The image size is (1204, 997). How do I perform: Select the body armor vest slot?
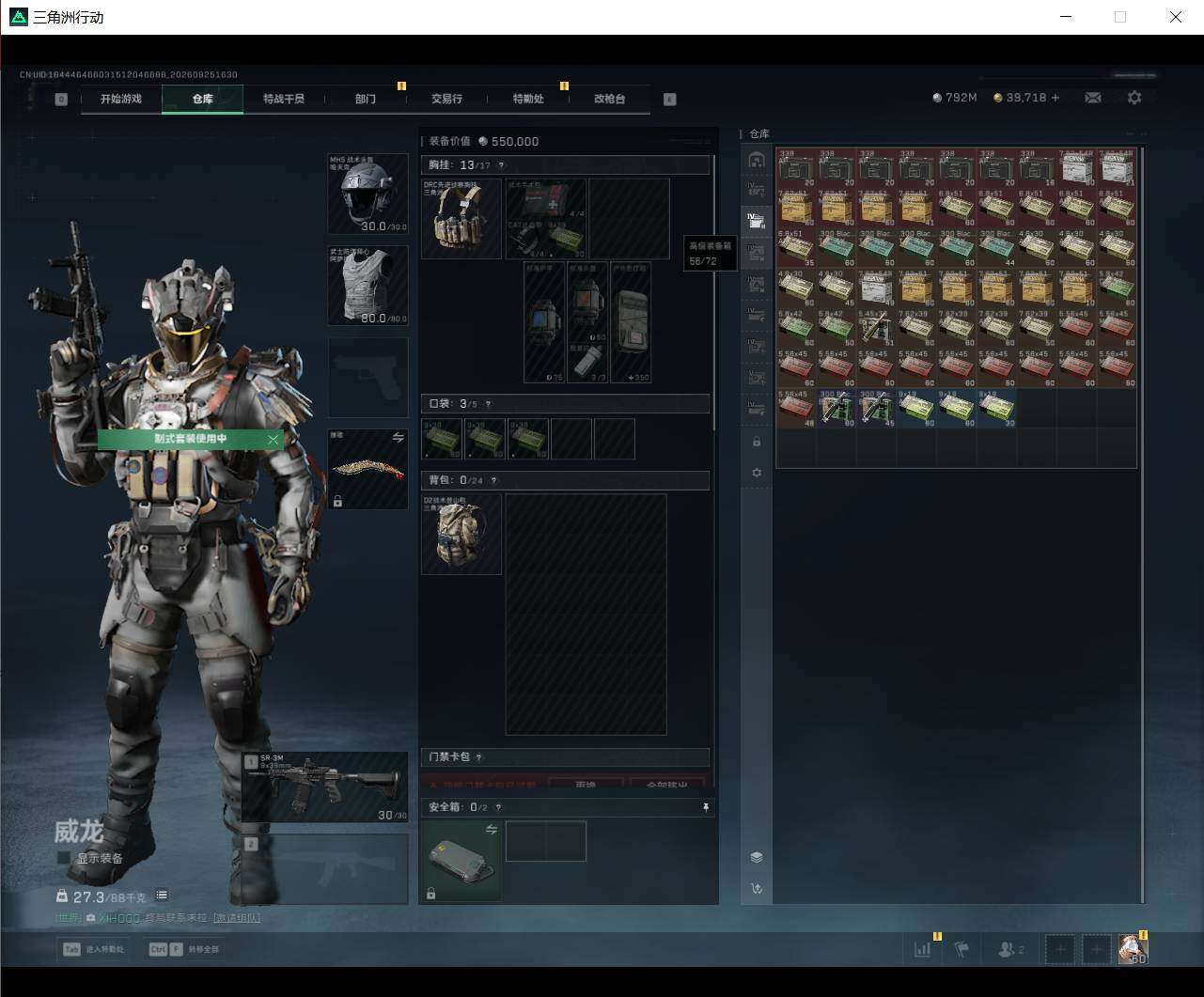pyautogui.click(x=367, y=286)
